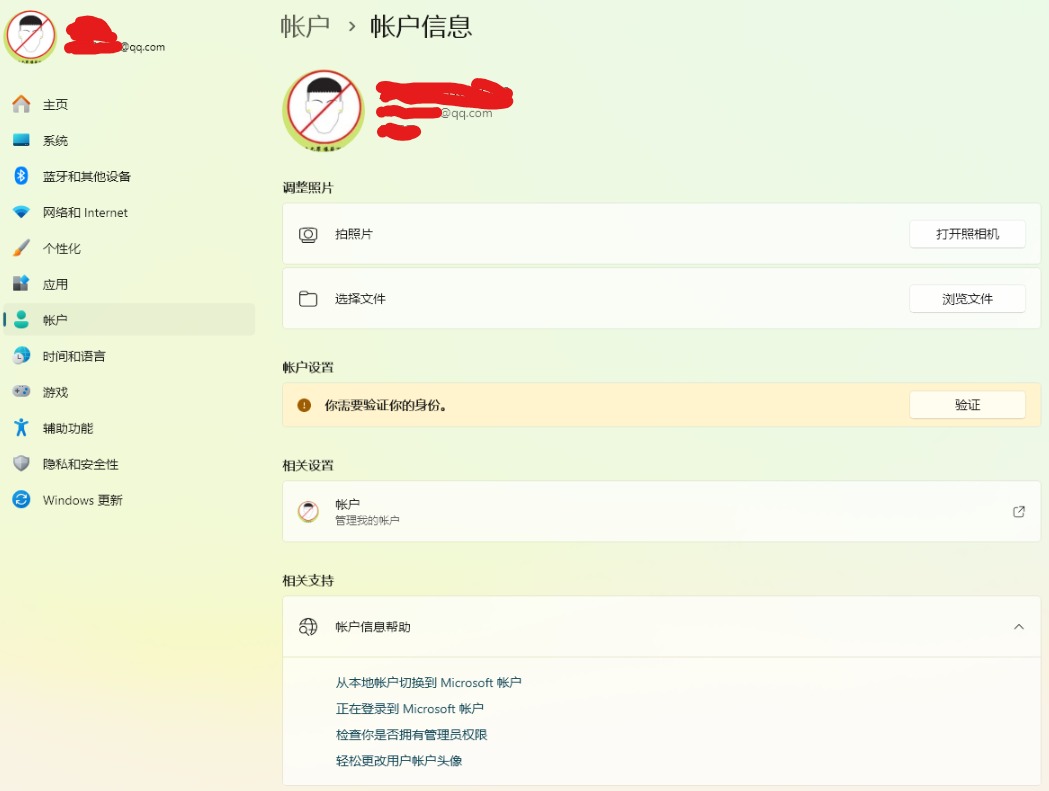Viewport: 1049px width, 791px height.
Task: Click the 管理我的帐户 subtitle text
Action: [367, 520]
